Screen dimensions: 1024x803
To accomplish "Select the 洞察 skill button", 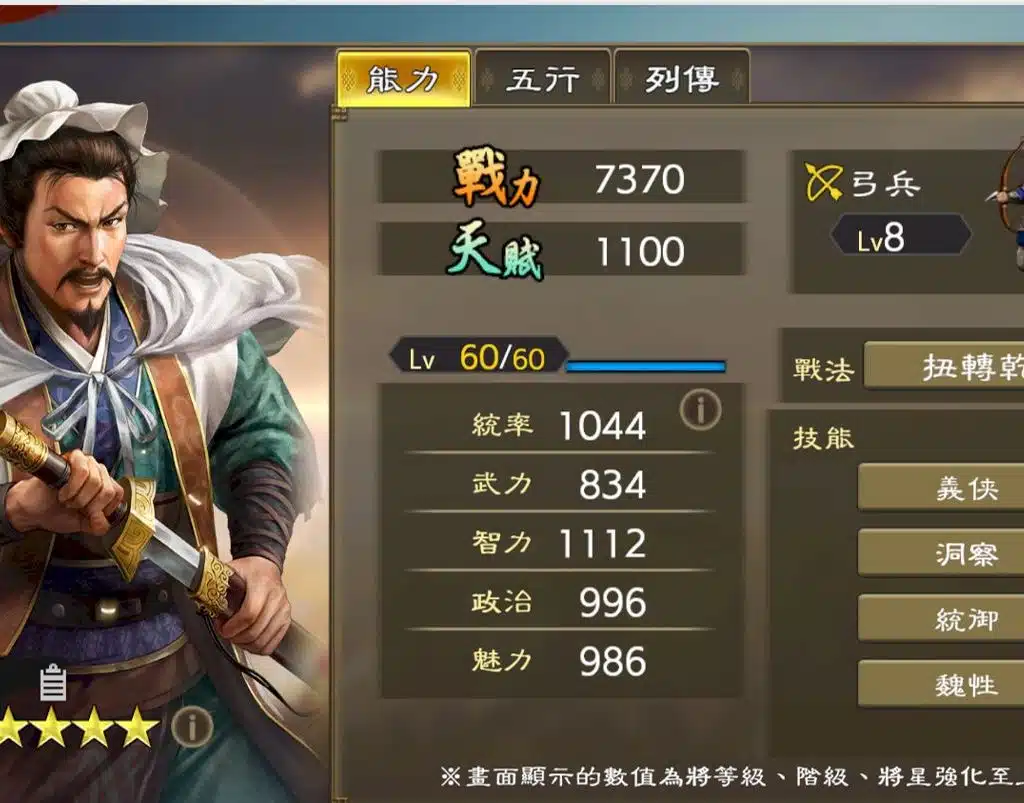I will click(x=941, y=552).
